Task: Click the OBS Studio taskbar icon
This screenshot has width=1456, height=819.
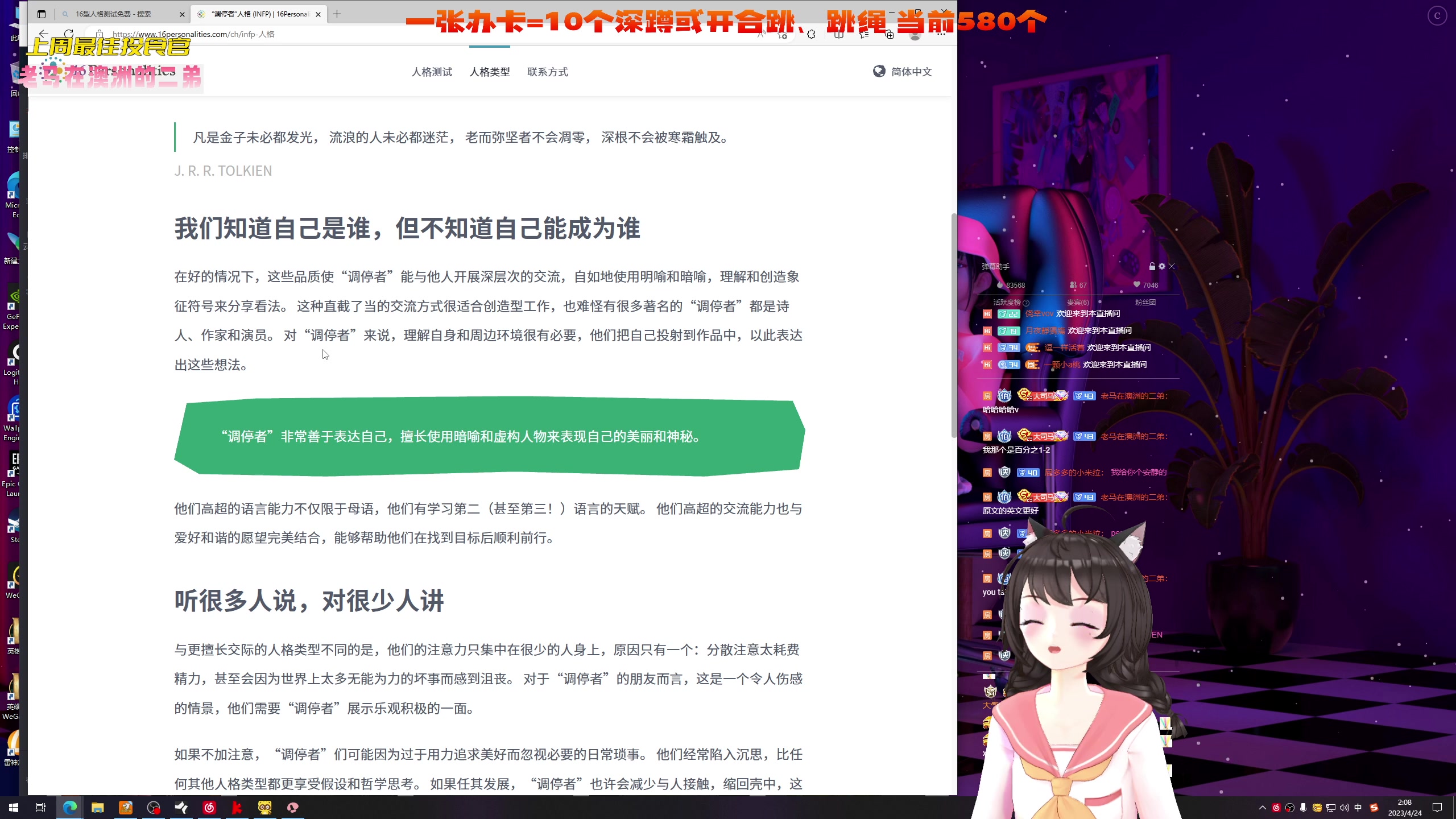Action: [154, 808]
